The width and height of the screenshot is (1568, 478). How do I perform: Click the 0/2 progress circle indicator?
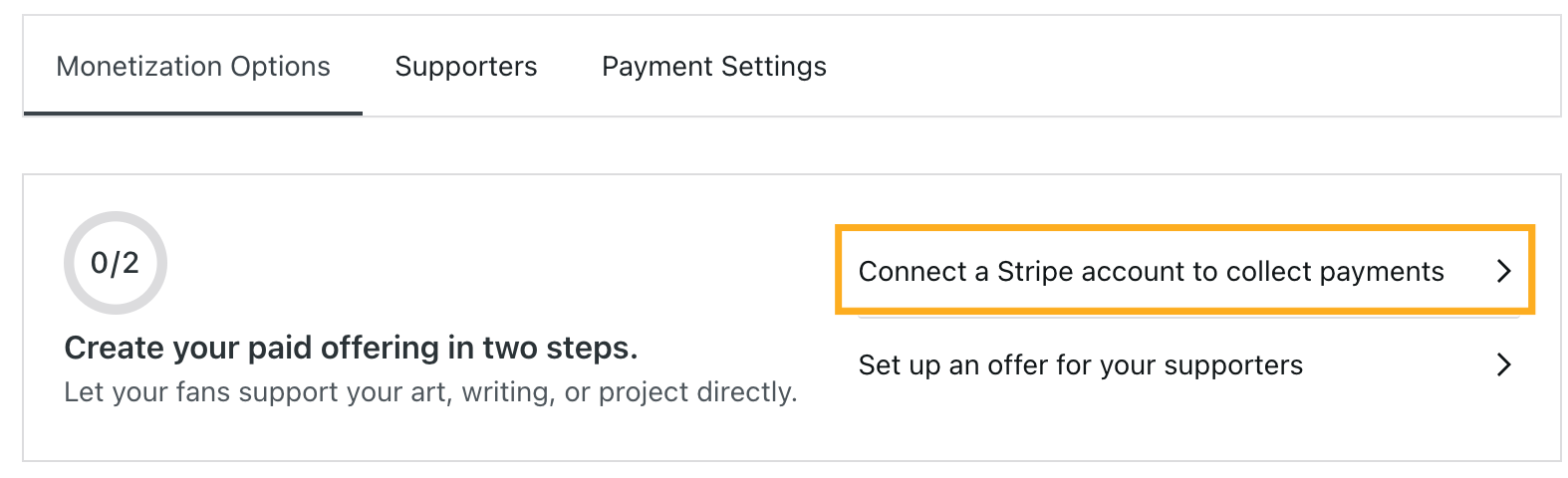tap(116, 263)
